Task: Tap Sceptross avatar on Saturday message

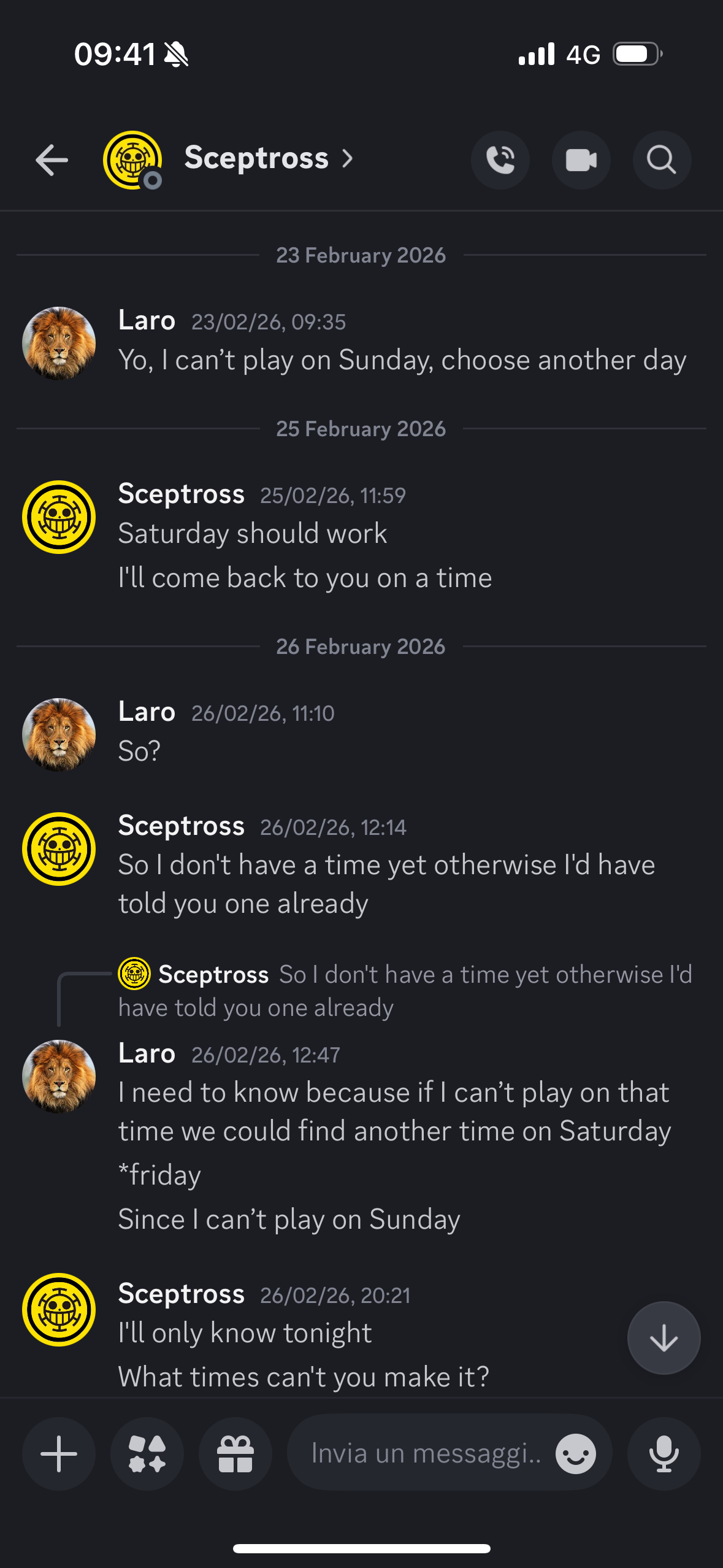Action: 59,517
